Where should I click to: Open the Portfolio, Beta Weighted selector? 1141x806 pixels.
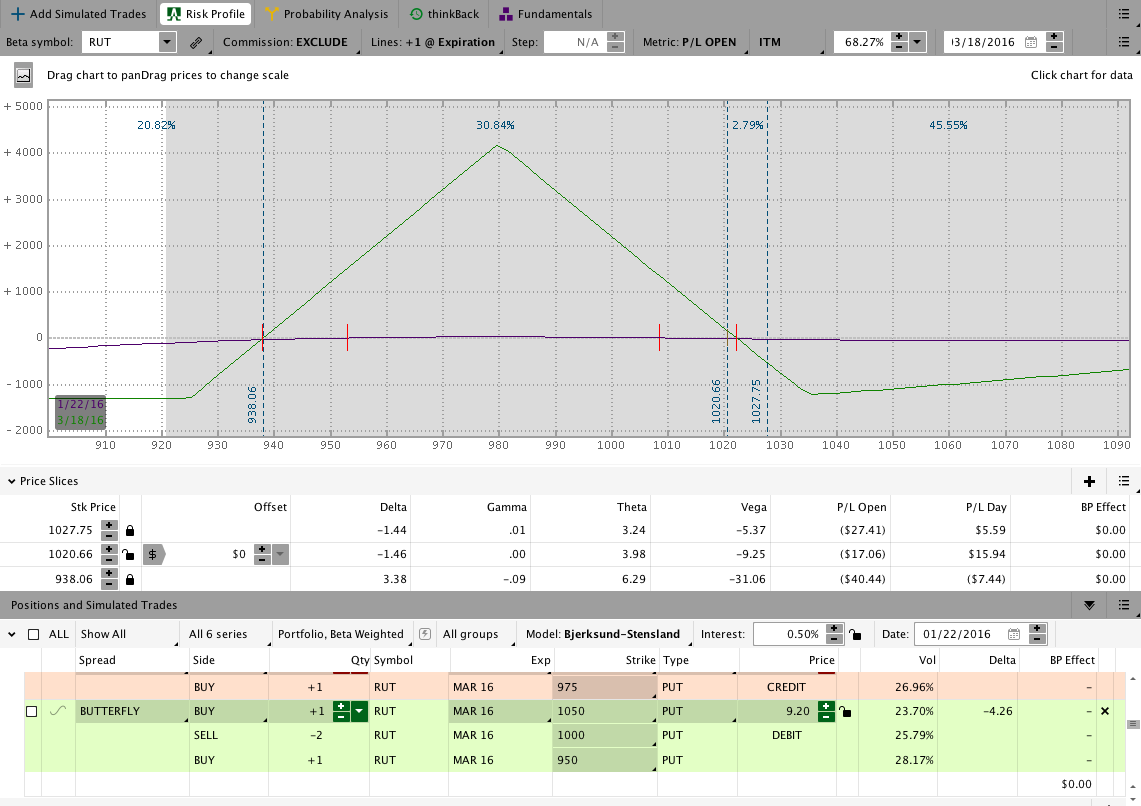click(x=341, y=634)
